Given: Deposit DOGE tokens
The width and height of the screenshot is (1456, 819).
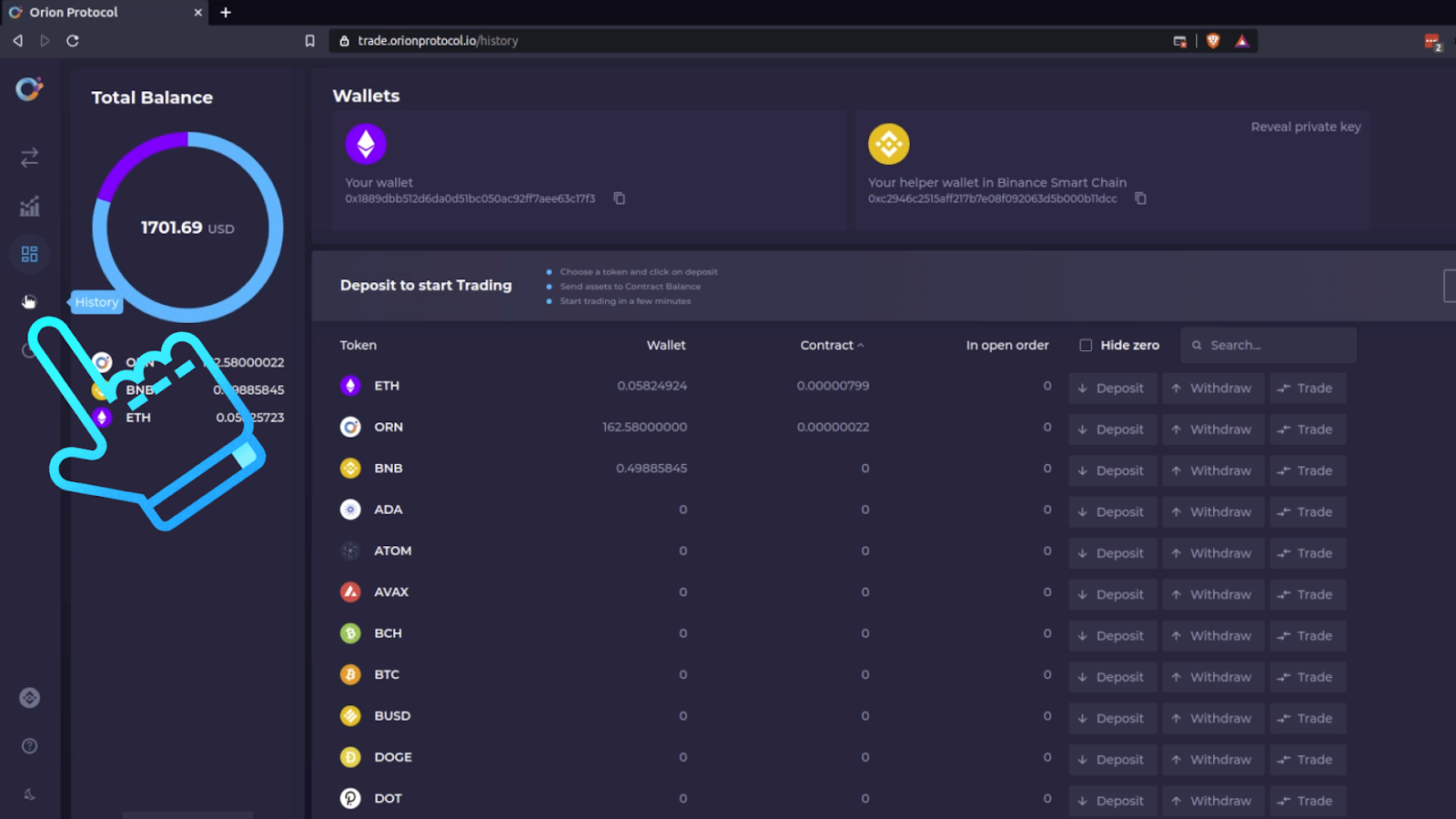Looking at the screenshot, I should [1113, 760].
